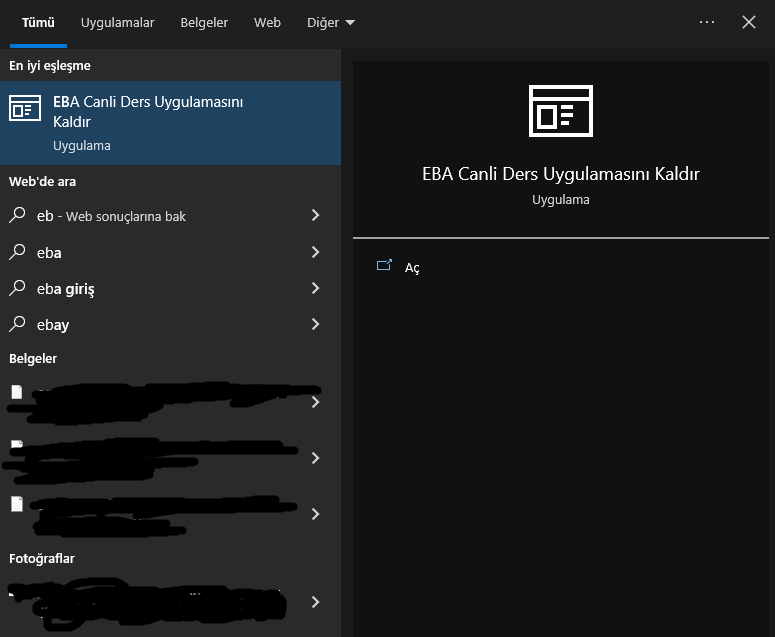The image size is (775, 637).
Task: Open 'eb - Web sonuçlarına bak' suggestion
Action: [171, 216]
